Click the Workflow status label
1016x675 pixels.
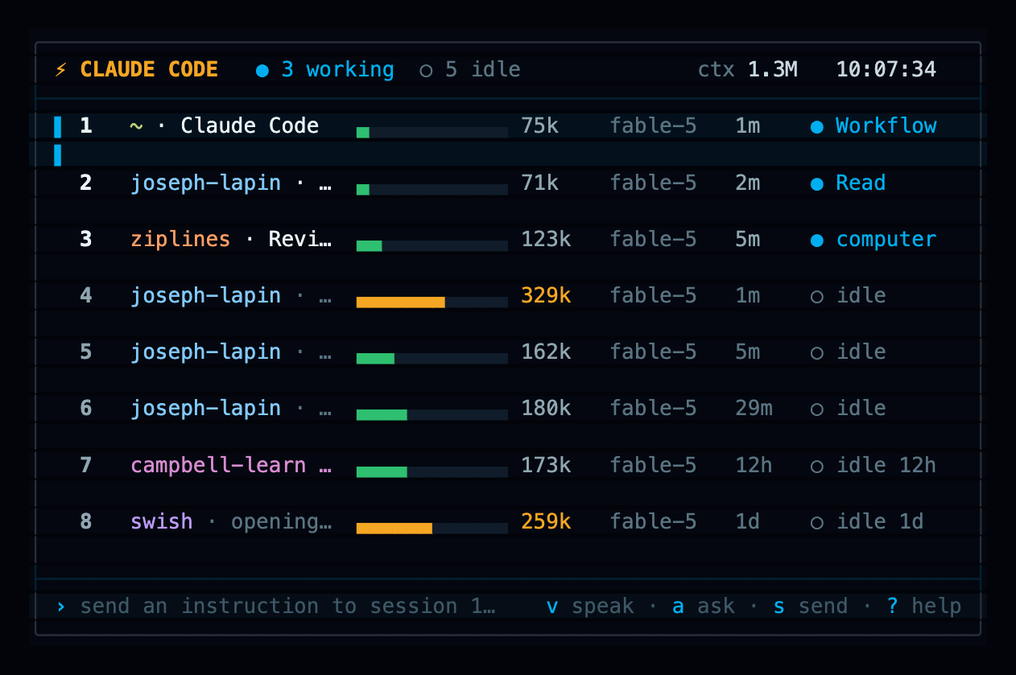click(x=886, y=126)
